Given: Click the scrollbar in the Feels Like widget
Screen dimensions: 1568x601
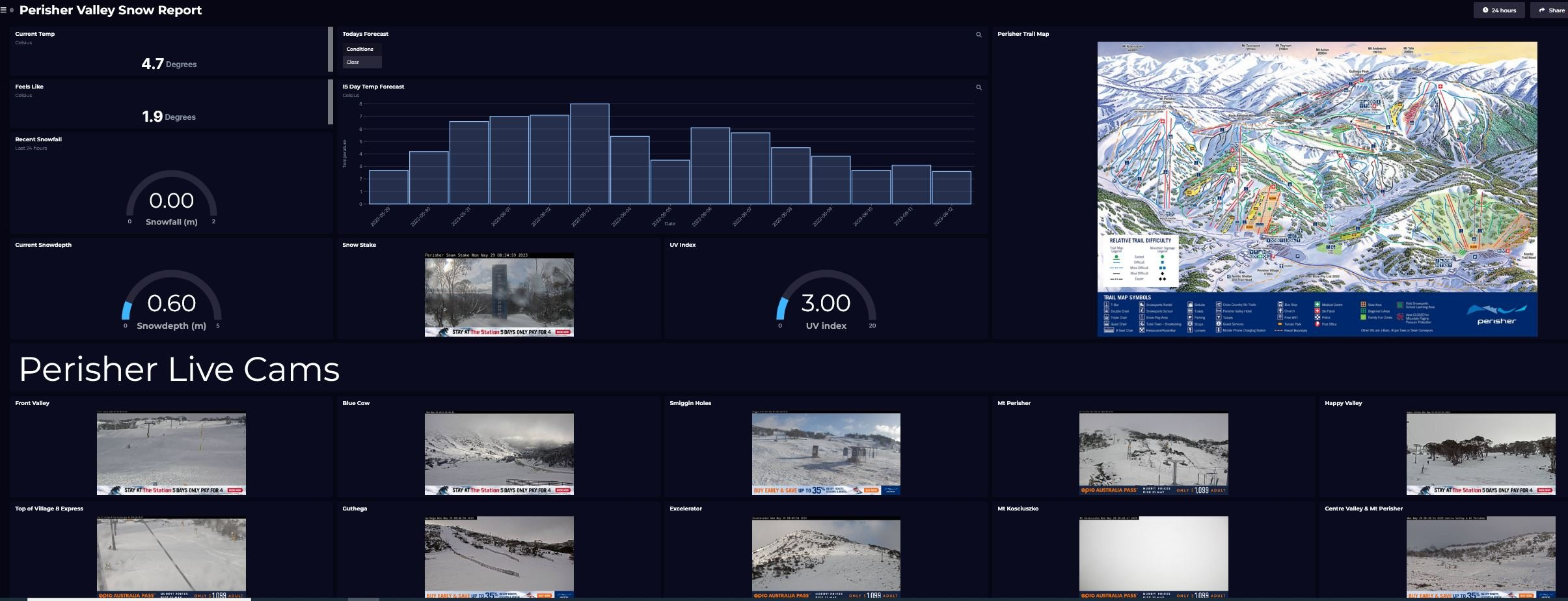Looking at the screenshot, I should pos(331,102).
